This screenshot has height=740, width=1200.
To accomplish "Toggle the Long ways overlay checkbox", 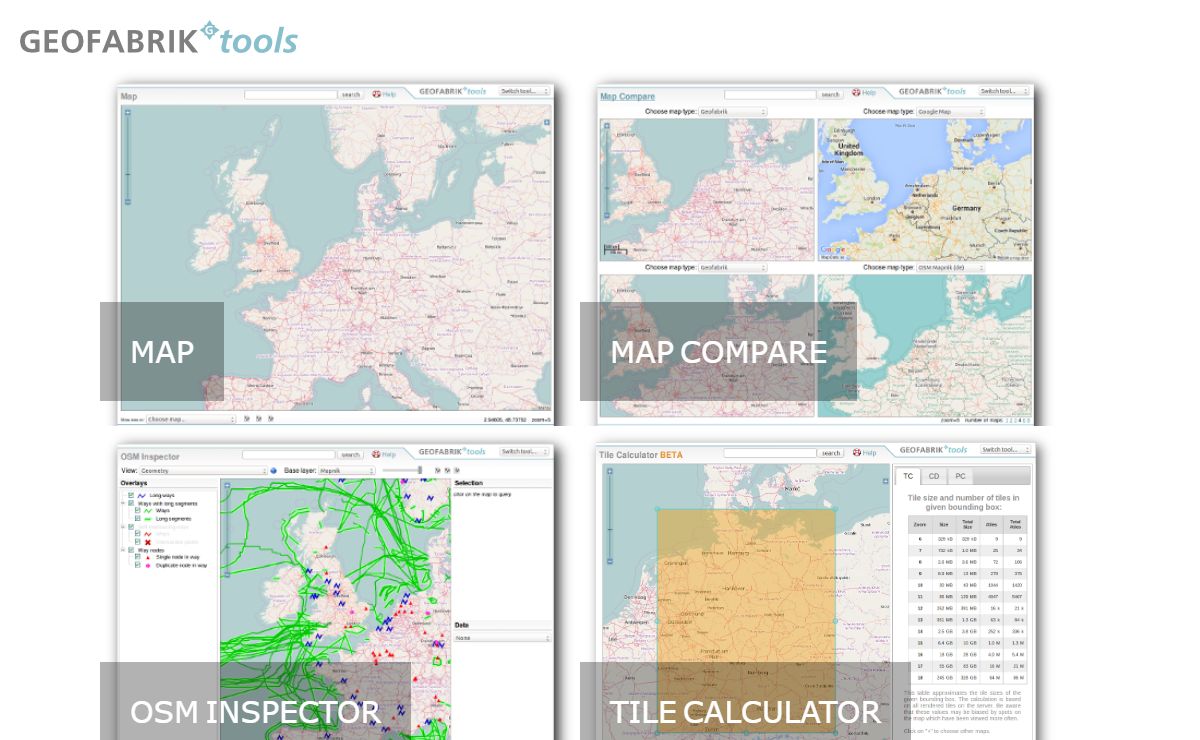I will tap(131, 495).
